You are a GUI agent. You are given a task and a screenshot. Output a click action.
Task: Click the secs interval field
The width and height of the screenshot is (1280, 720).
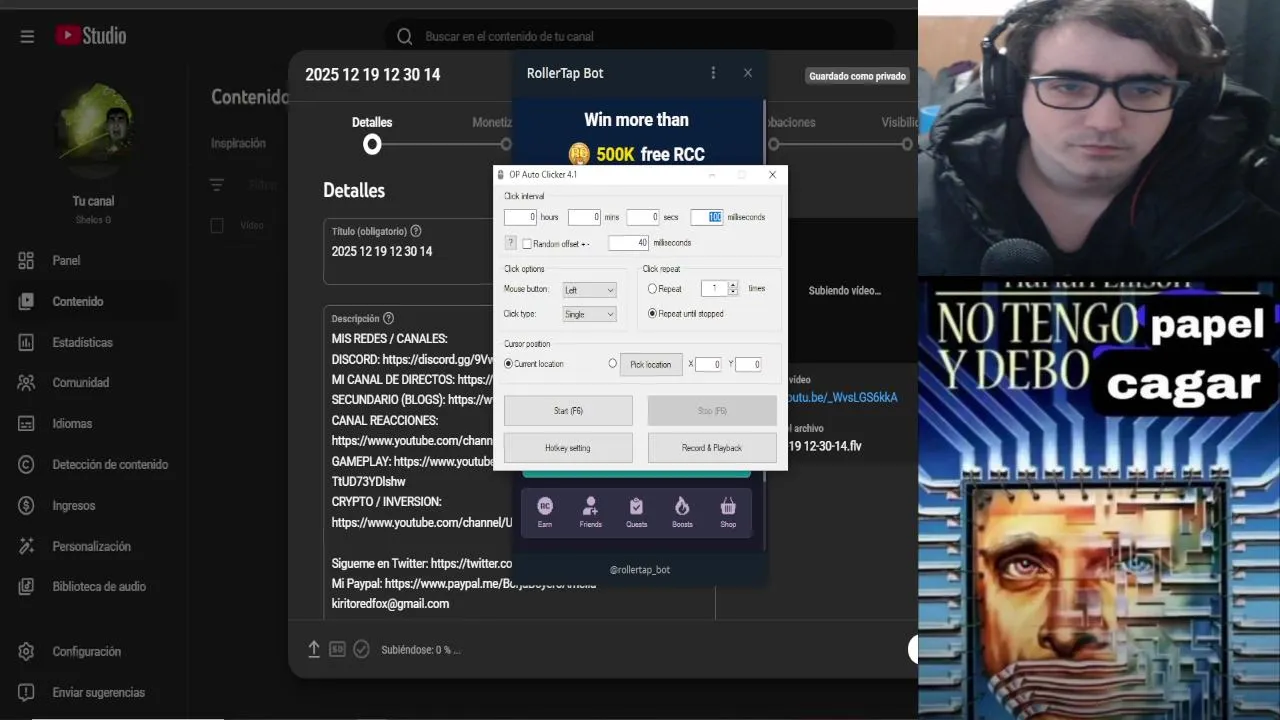tap(643, 217)
